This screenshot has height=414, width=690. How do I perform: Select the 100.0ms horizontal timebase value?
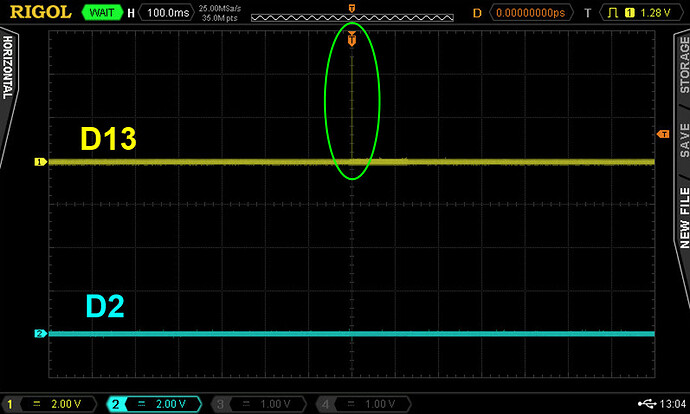point(168,13)
